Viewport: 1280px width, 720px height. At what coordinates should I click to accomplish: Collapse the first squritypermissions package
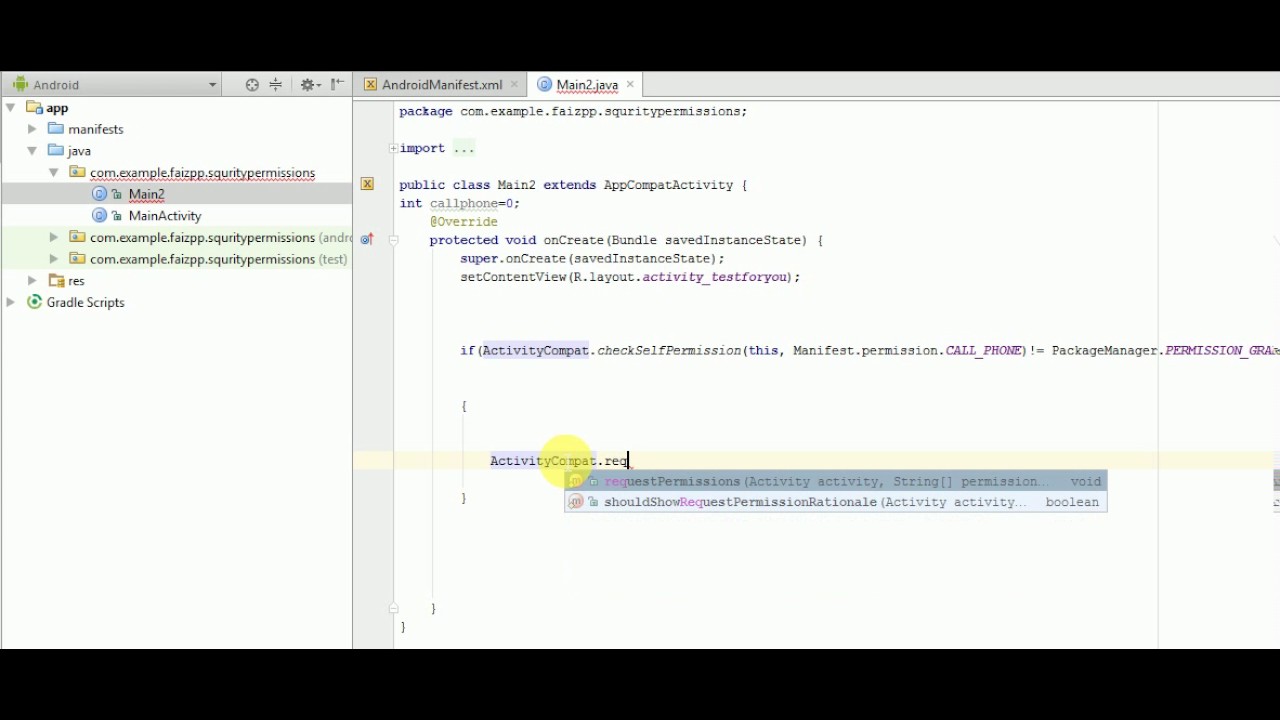point(54,173)
